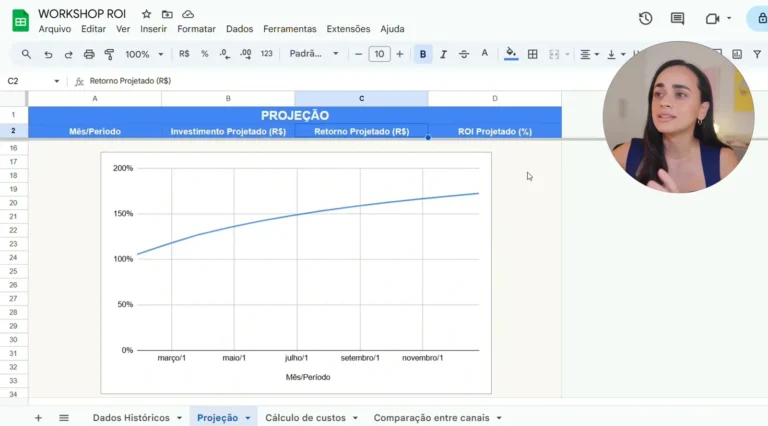768x426 pixels.
Task: Toggle italic formatting
Action: (443, 54)
